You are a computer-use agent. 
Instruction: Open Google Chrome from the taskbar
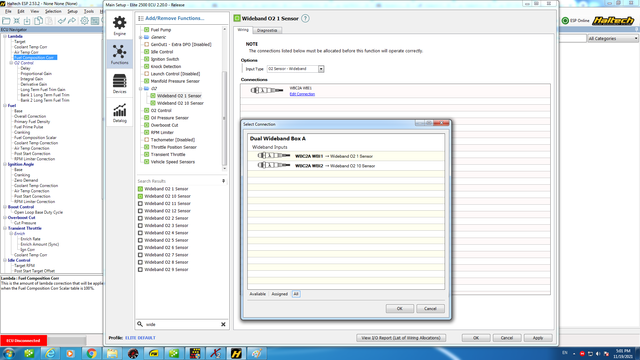click(91, 353)
